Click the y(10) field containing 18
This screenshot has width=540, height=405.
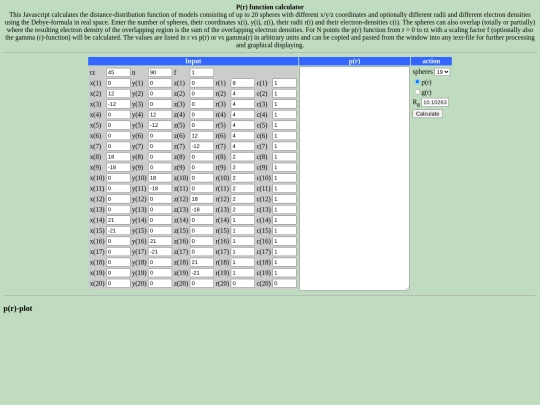pyautogui.click(x=160, y=178)
